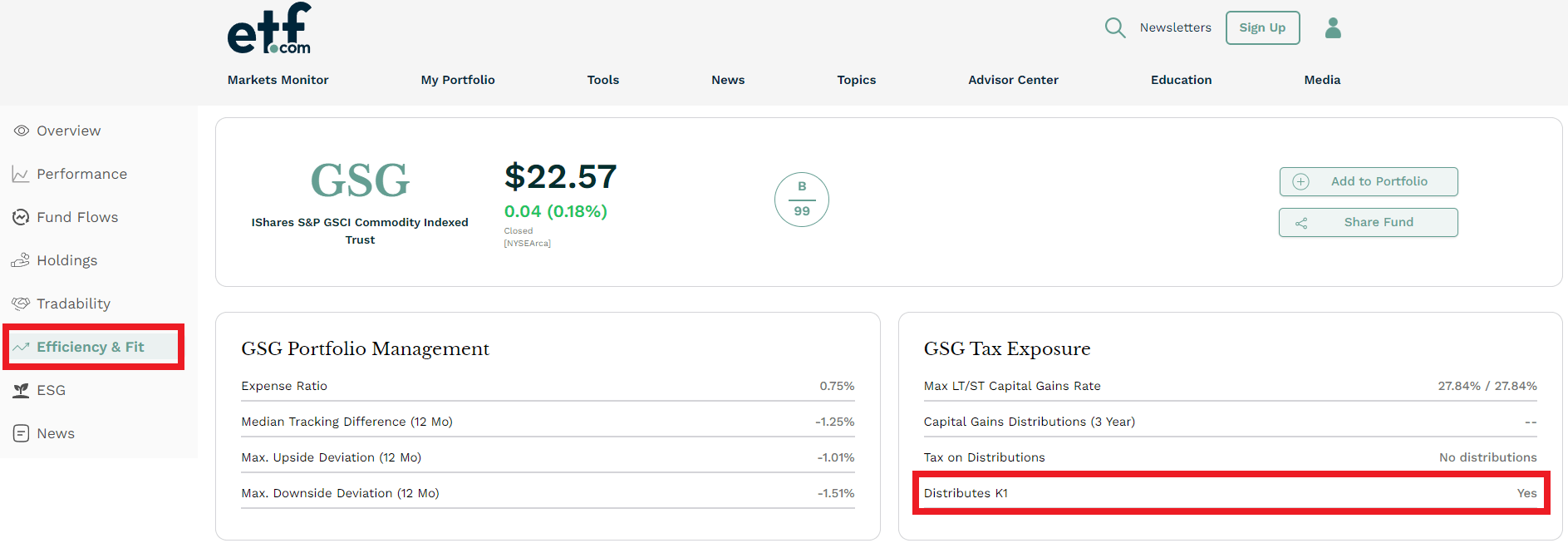Click the GSG Tax Exposure heading
Screen dimensions: 1568x548
1007,348
